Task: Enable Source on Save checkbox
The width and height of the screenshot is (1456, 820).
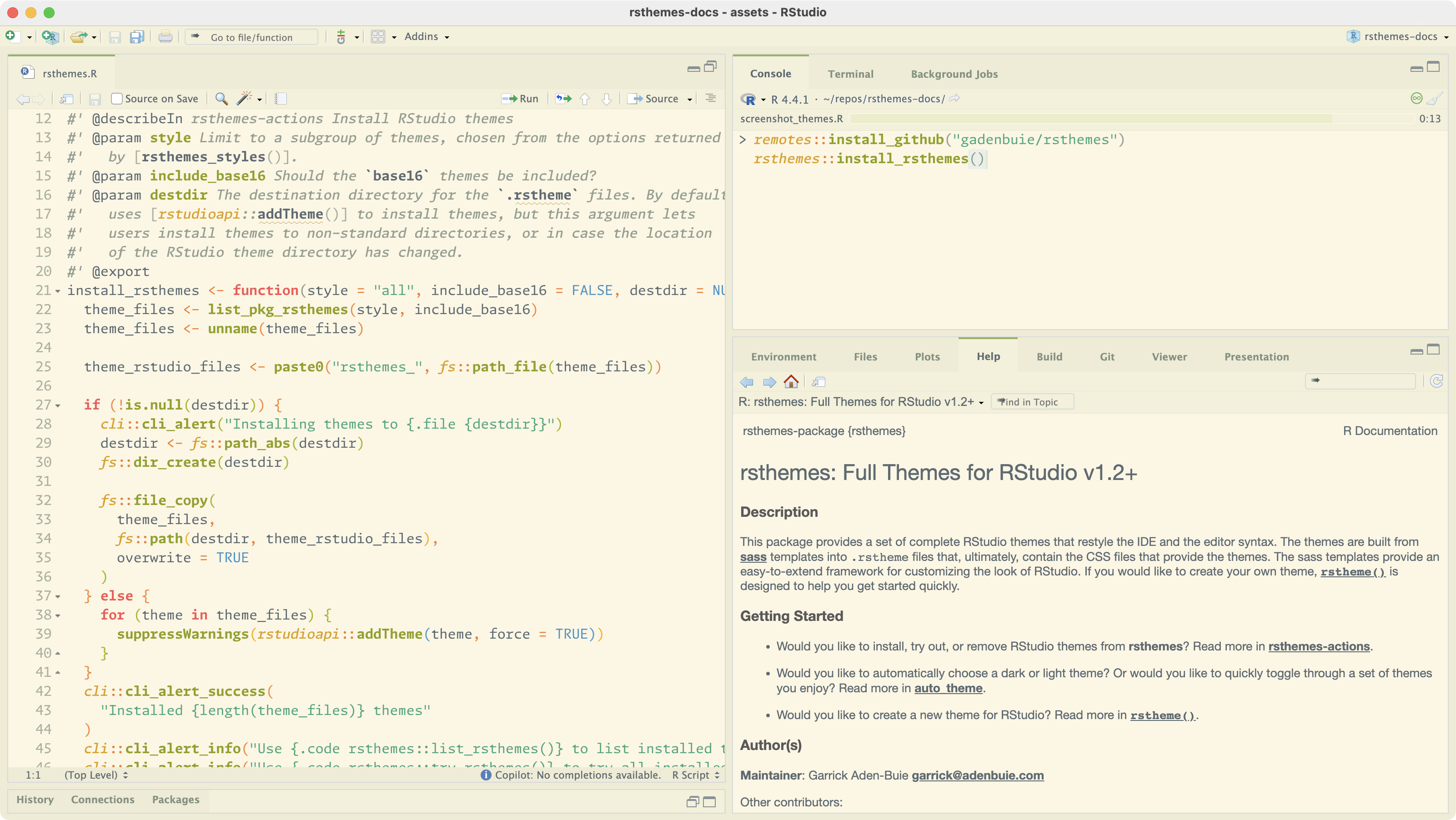Action: pos(117,99)
